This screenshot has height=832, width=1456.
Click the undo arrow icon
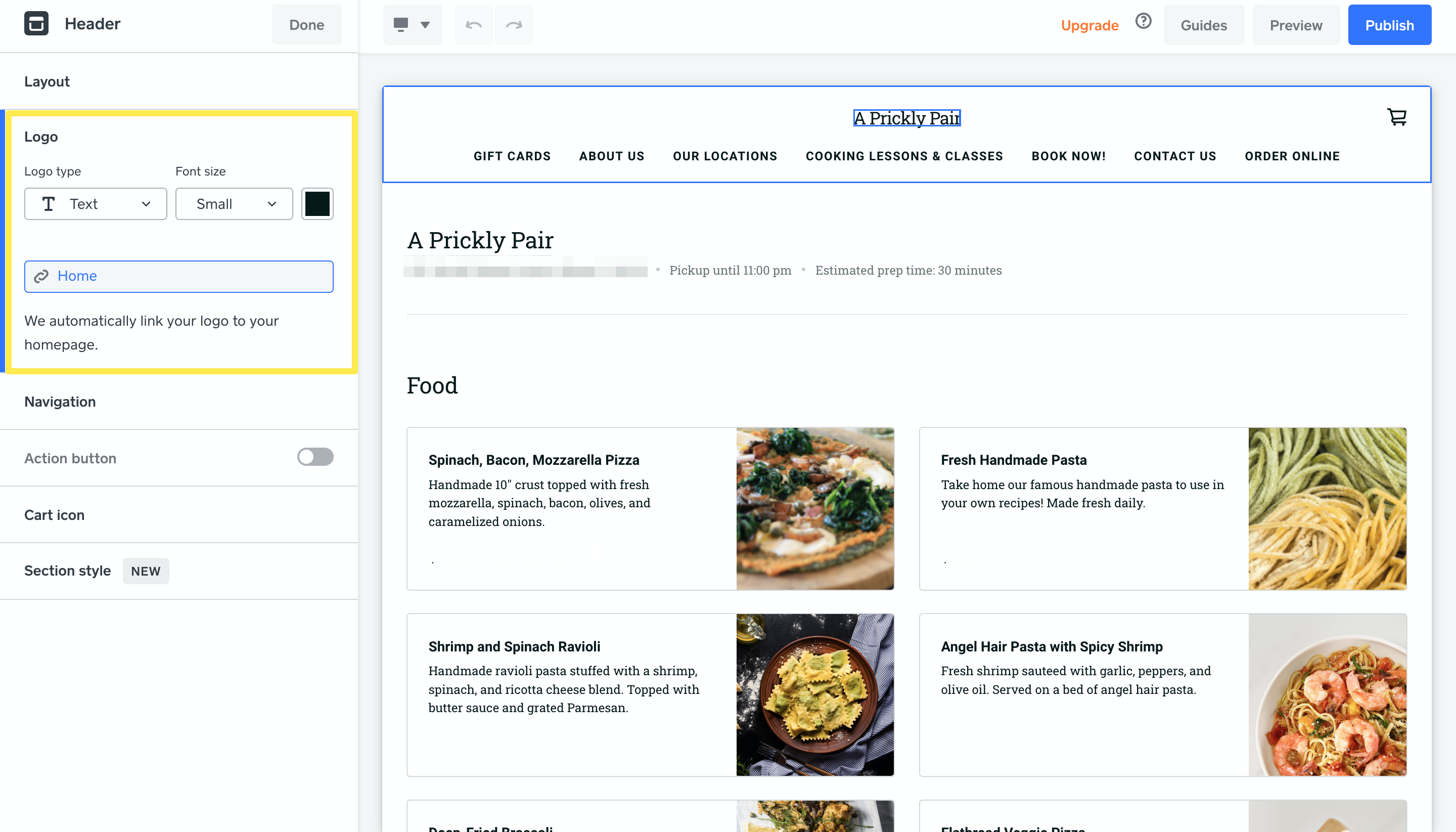pos(474,25)
